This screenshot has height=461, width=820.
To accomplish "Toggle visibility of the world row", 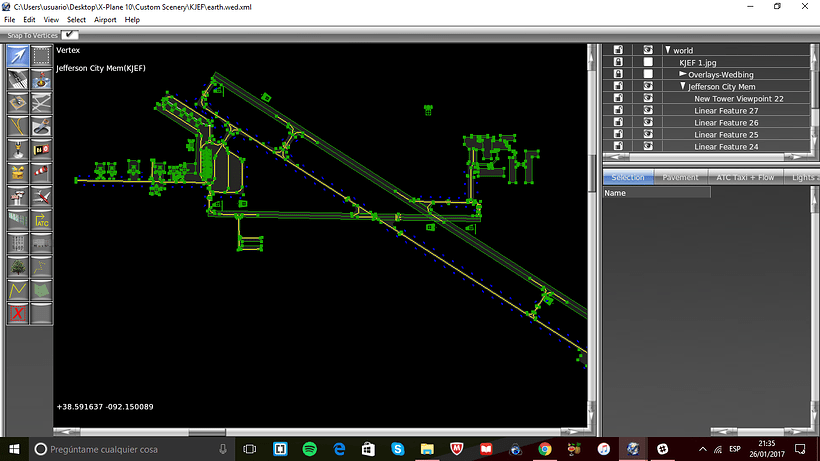I will pyautogui.click(x=648, y=50).
